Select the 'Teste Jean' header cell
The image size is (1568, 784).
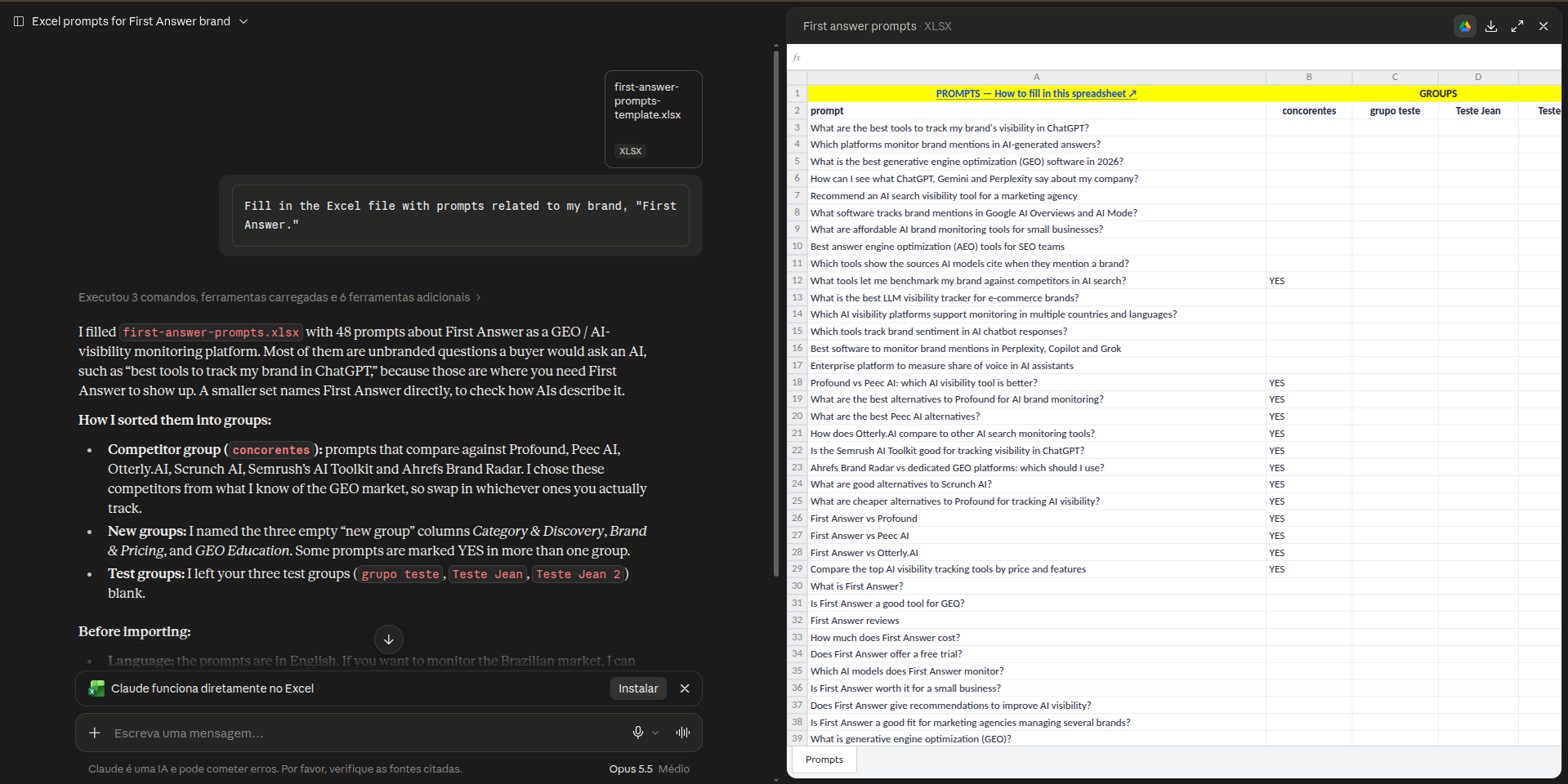click(x=1478, y=111)
